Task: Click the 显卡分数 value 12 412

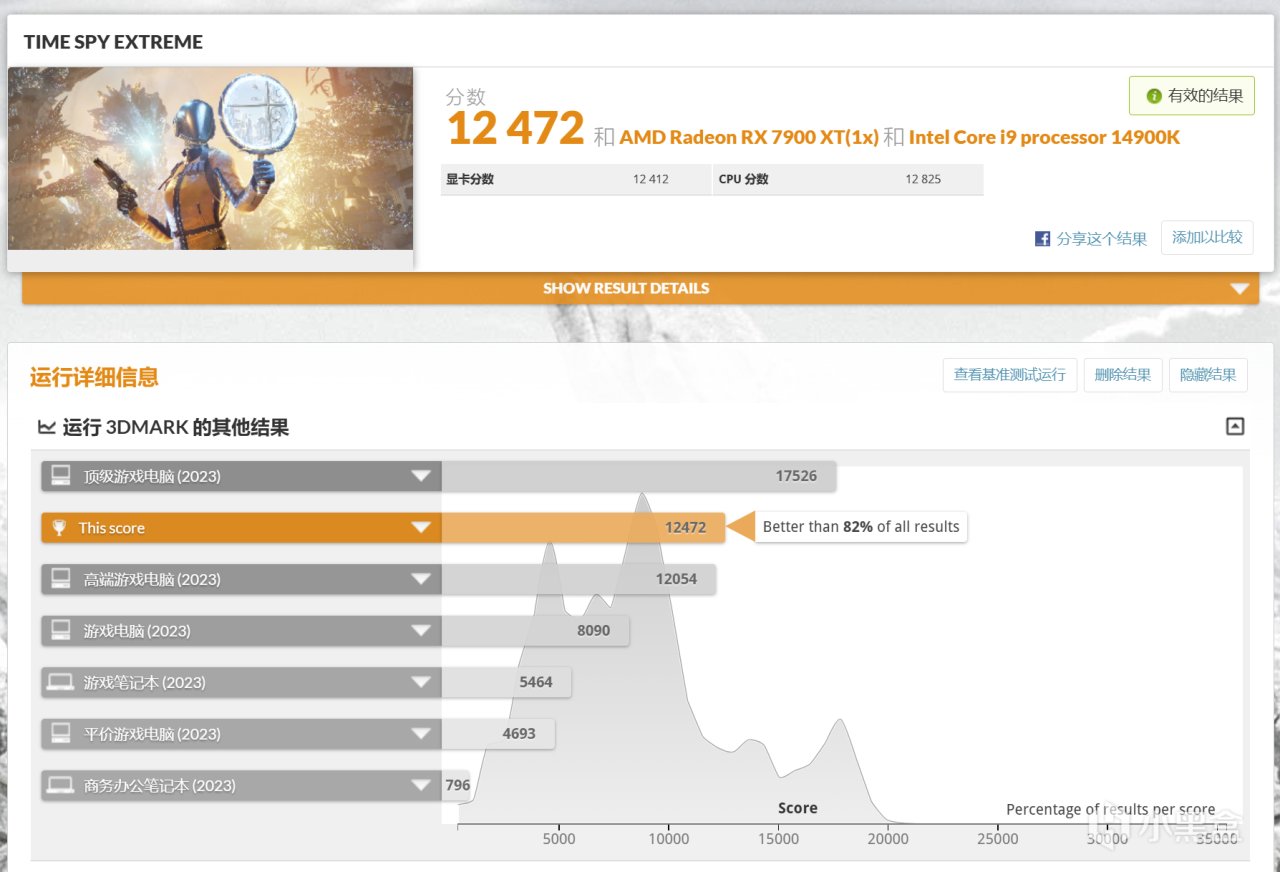Action: click(x=651, y=179)
